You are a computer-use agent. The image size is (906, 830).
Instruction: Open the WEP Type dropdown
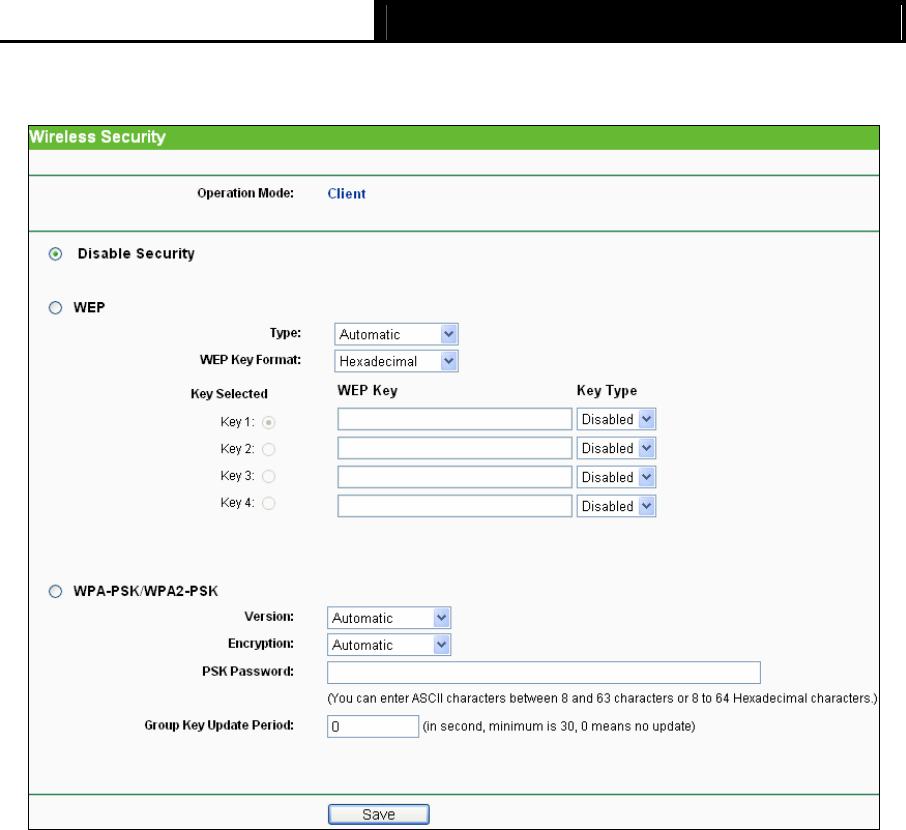[x=396, y=334]
